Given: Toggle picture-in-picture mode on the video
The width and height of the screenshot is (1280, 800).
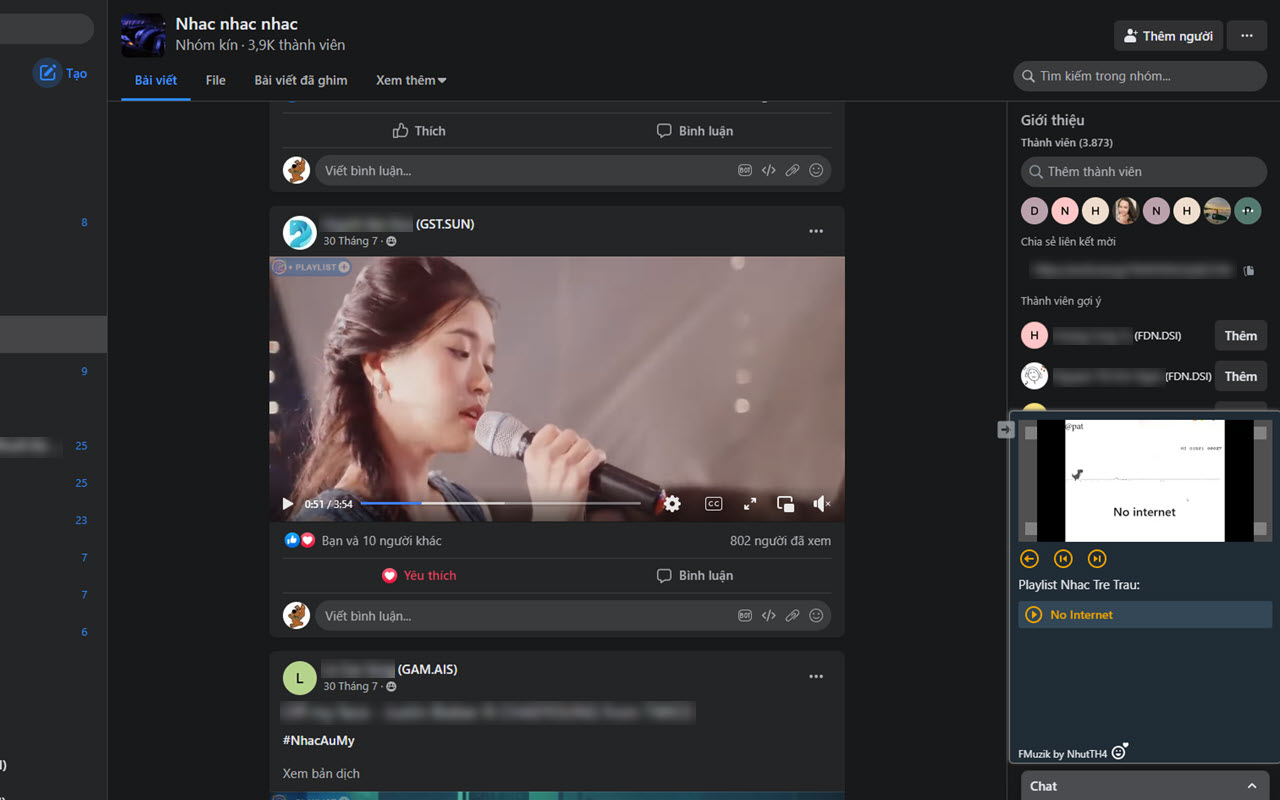Looking at the screenshot, I should pyautogui.click(x=785, y=504).
